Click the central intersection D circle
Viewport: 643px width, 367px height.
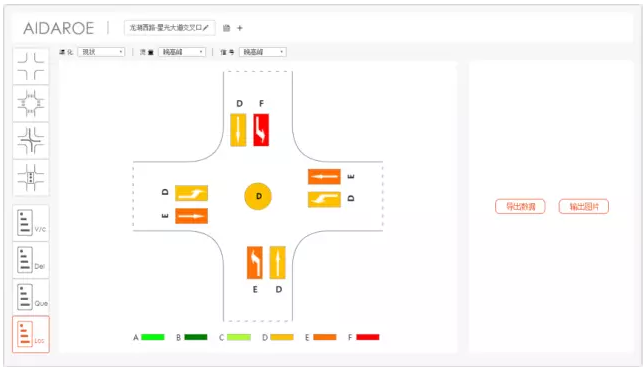258,196
